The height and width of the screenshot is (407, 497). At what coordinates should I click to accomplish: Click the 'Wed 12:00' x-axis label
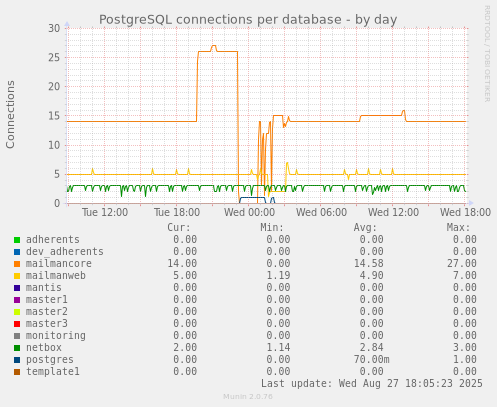[393, 212]
